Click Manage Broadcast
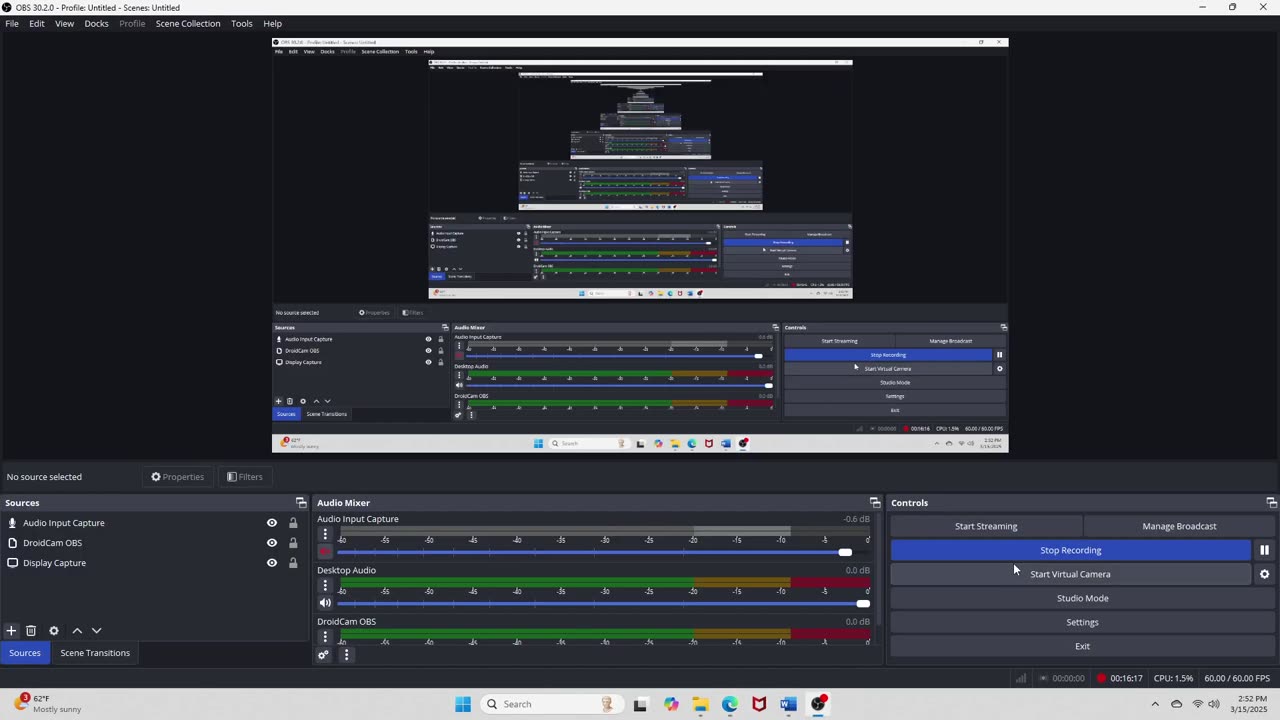The image size is (1280, 720). tap(1179, 526)
